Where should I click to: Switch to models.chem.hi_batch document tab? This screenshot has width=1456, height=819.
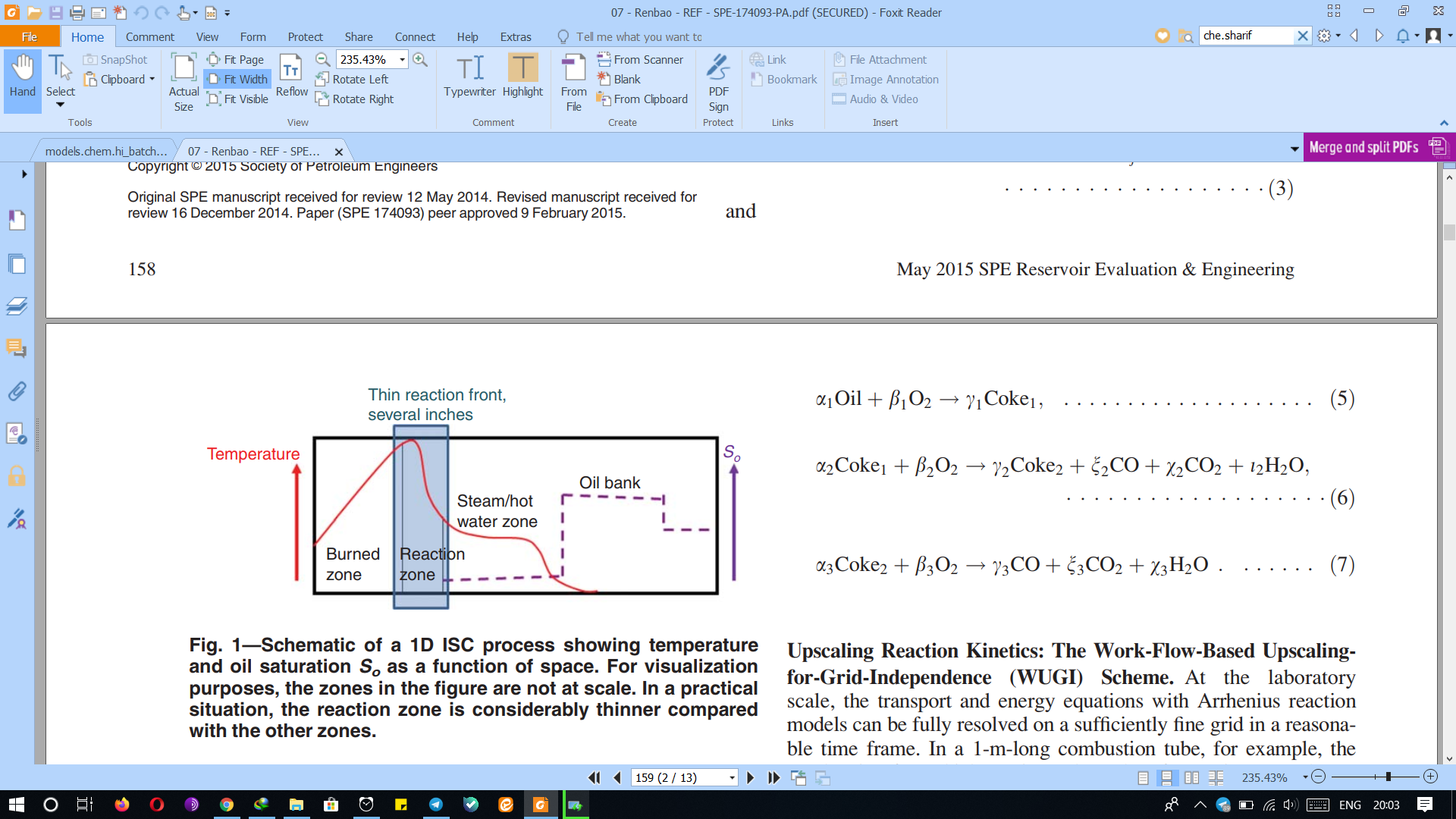coord(106,151)
